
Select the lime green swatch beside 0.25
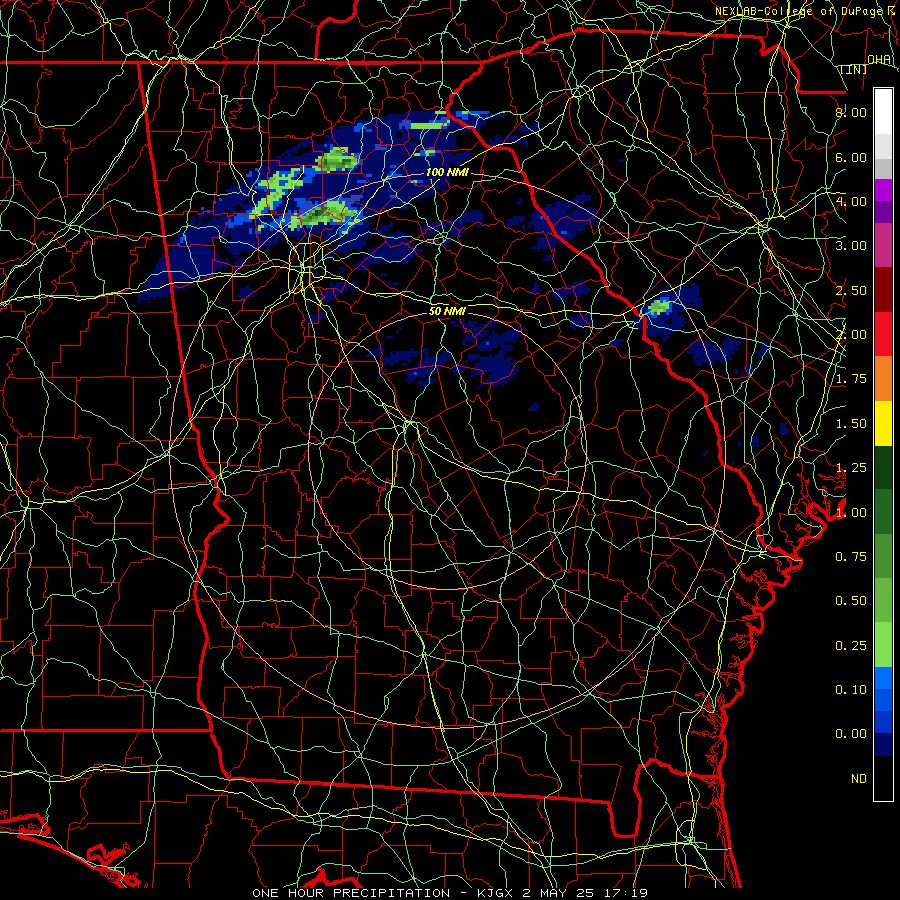point(883,645)
